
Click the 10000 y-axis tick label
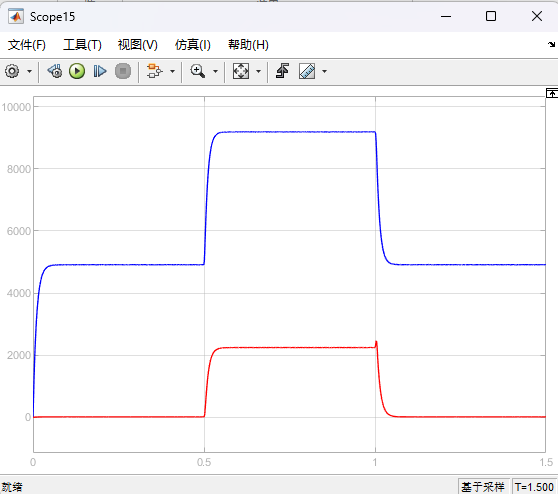click(x=16, y=107)
